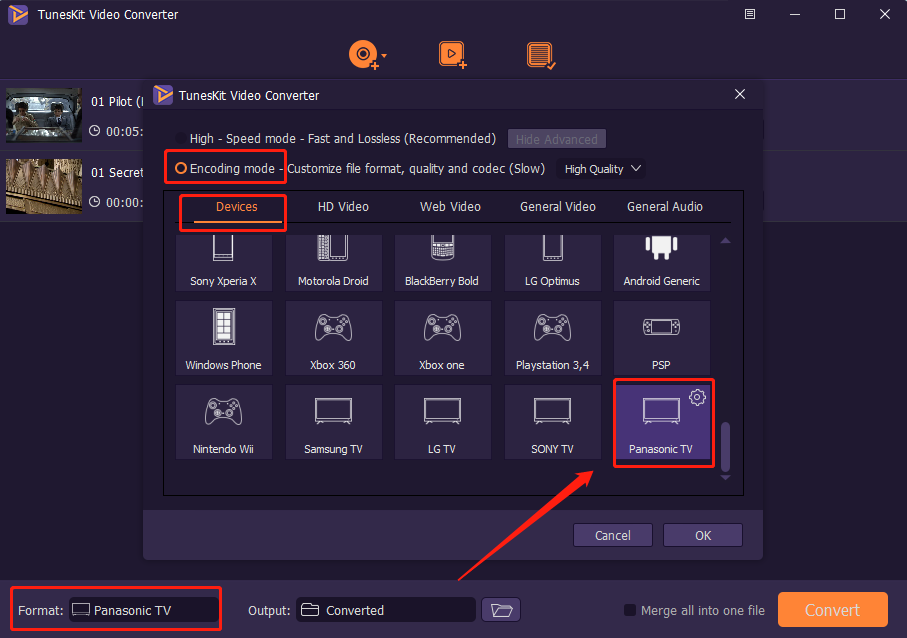Choose the Playstation 3,4 preset
Screen dimensions: 907x638
coord(552,338)
